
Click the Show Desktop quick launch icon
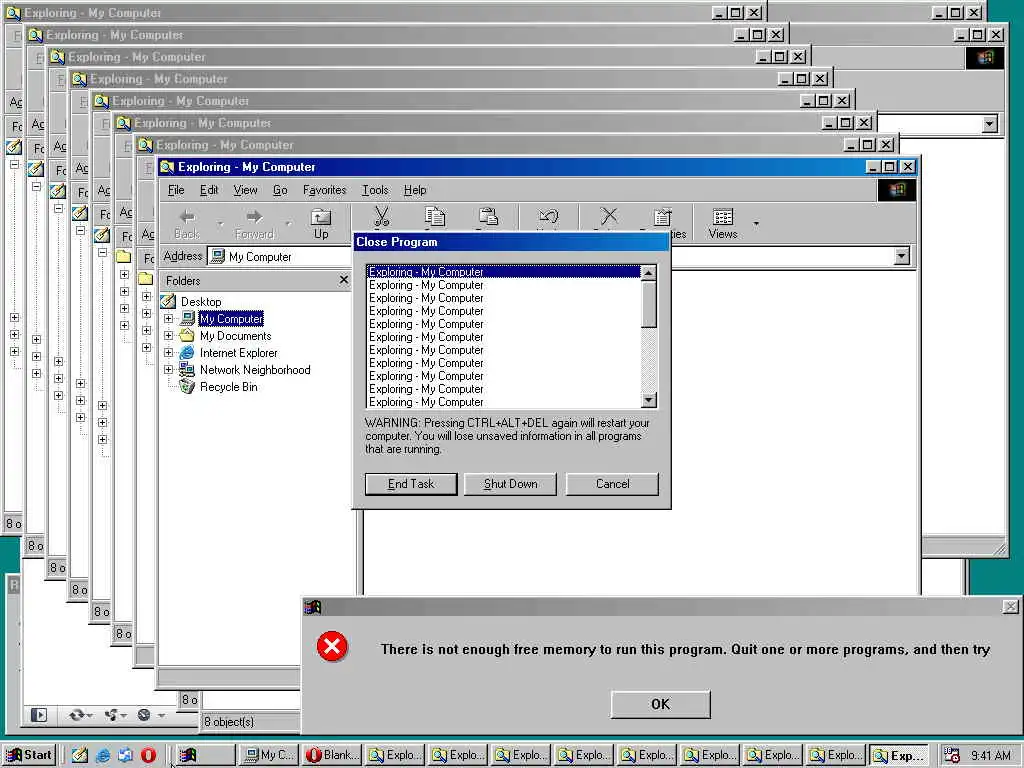point(80,755)
